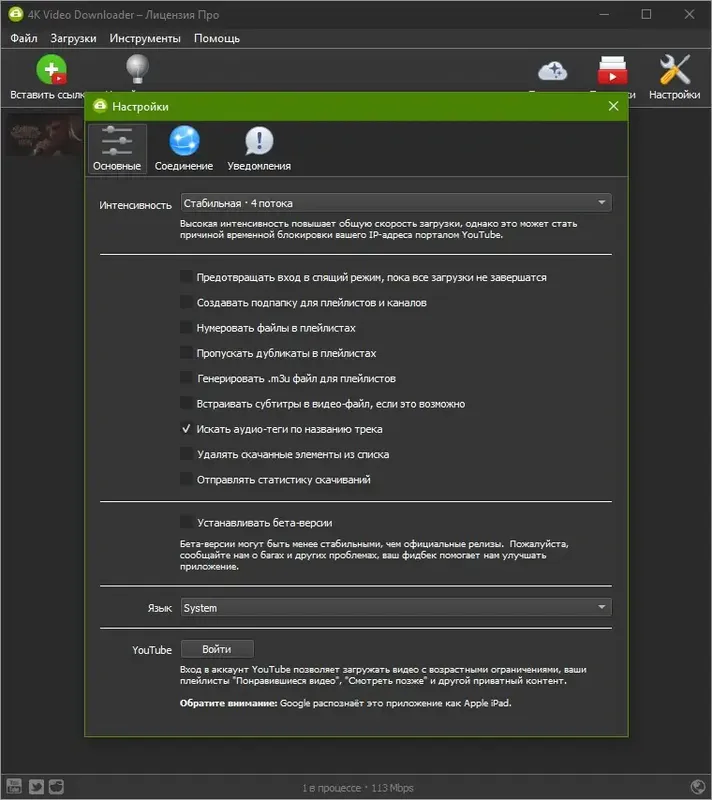Open the Инструменты menu

[145, 38]
